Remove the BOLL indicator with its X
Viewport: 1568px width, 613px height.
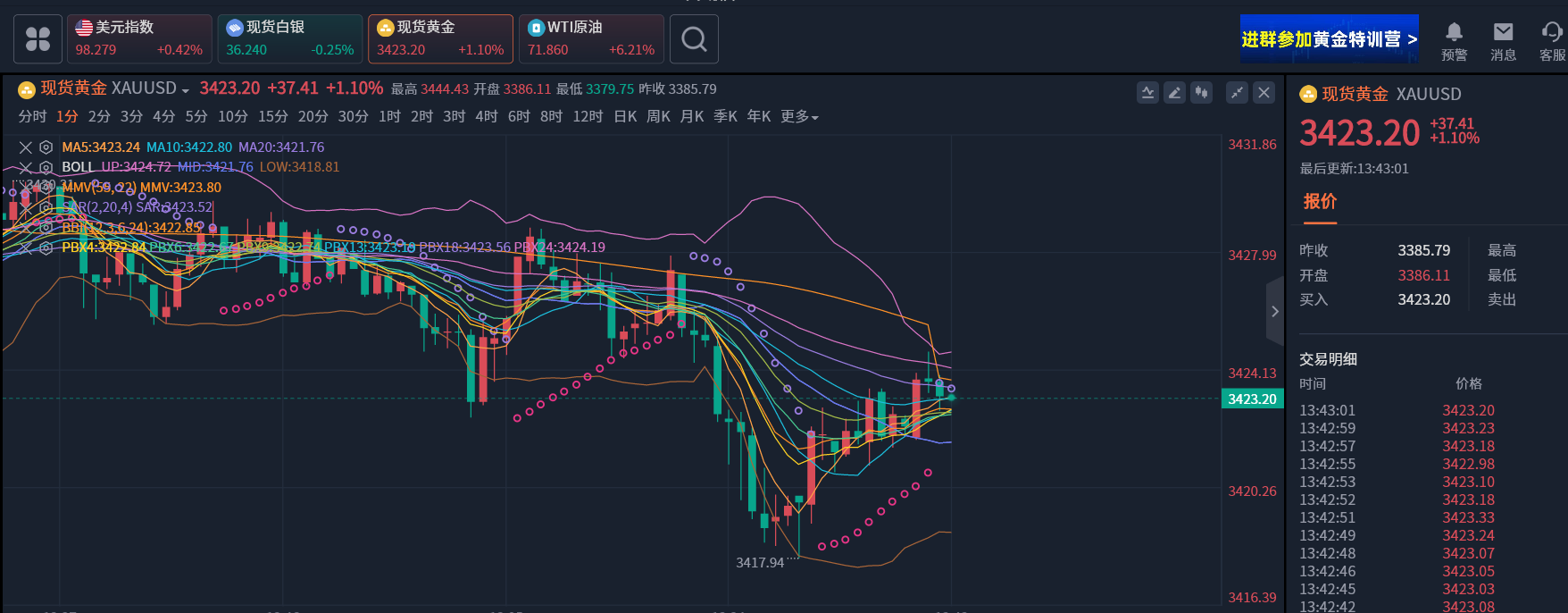pos(26,167)
